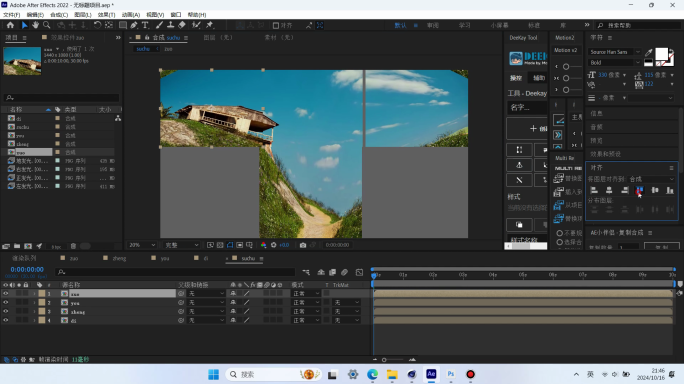This screenshot has width=684, height=384.
Task: Select the 不重命 radio option
Action: point(560,233)
